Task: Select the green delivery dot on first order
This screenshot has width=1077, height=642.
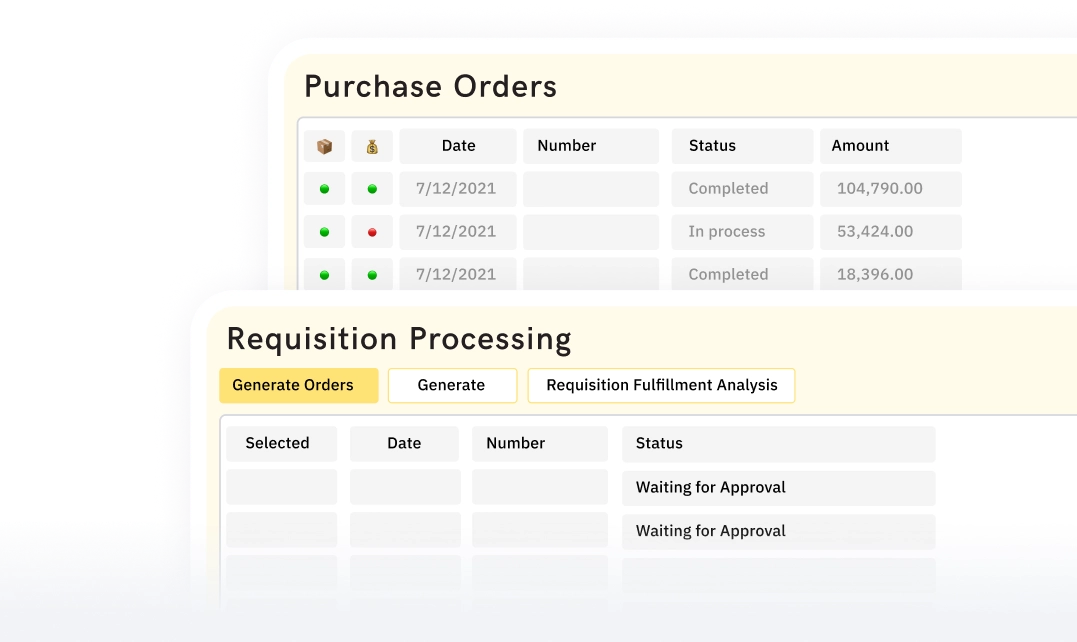Action: (x=324, y=188)
